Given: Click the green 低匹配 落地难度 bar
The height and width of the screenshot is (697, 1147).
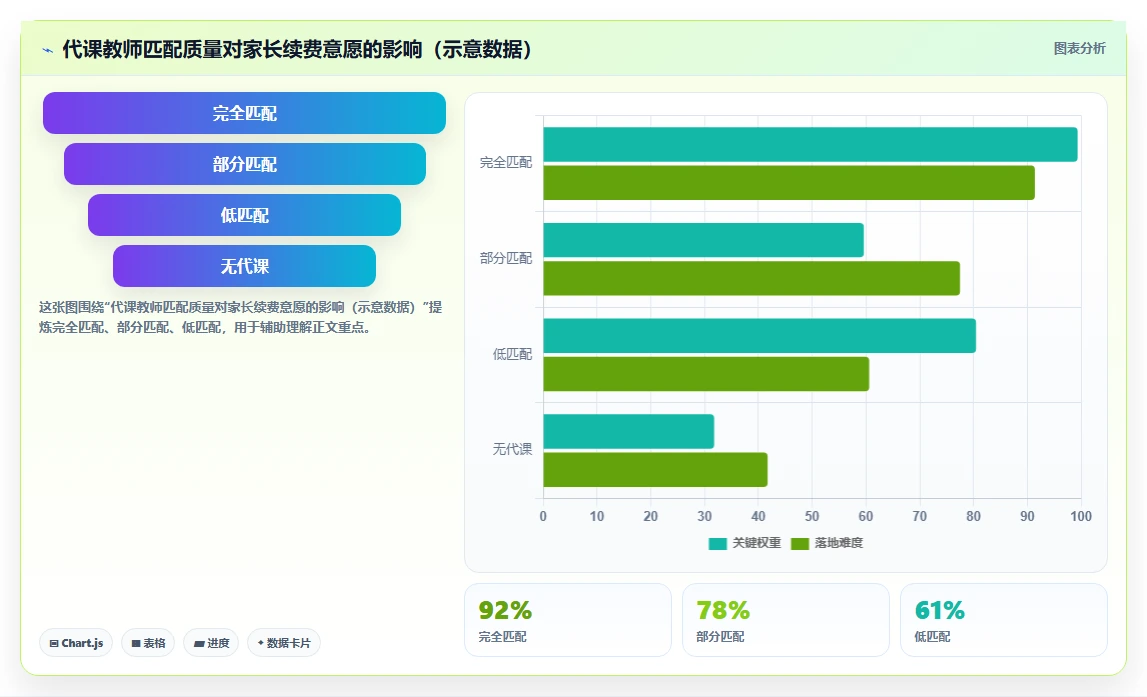Looking at the screenshot, I should [706, 374].
